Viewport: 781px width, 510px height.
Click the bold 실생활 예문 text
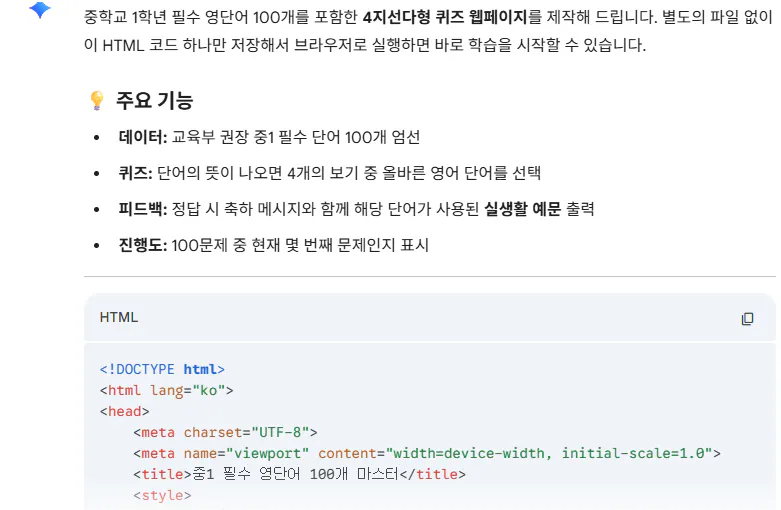point(522,209)
